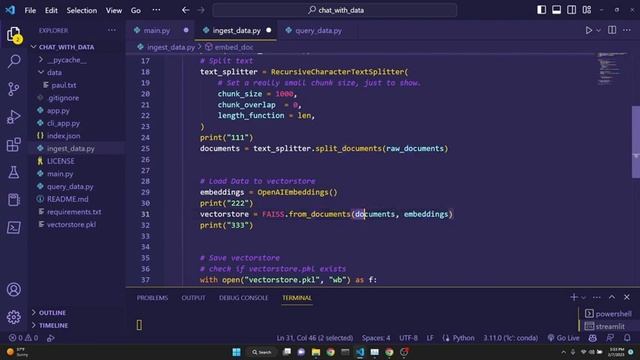Viewport: 640px width, 360px height.
Task: Open the View menu
Action: pyautogui.click(x=113, y=10)
